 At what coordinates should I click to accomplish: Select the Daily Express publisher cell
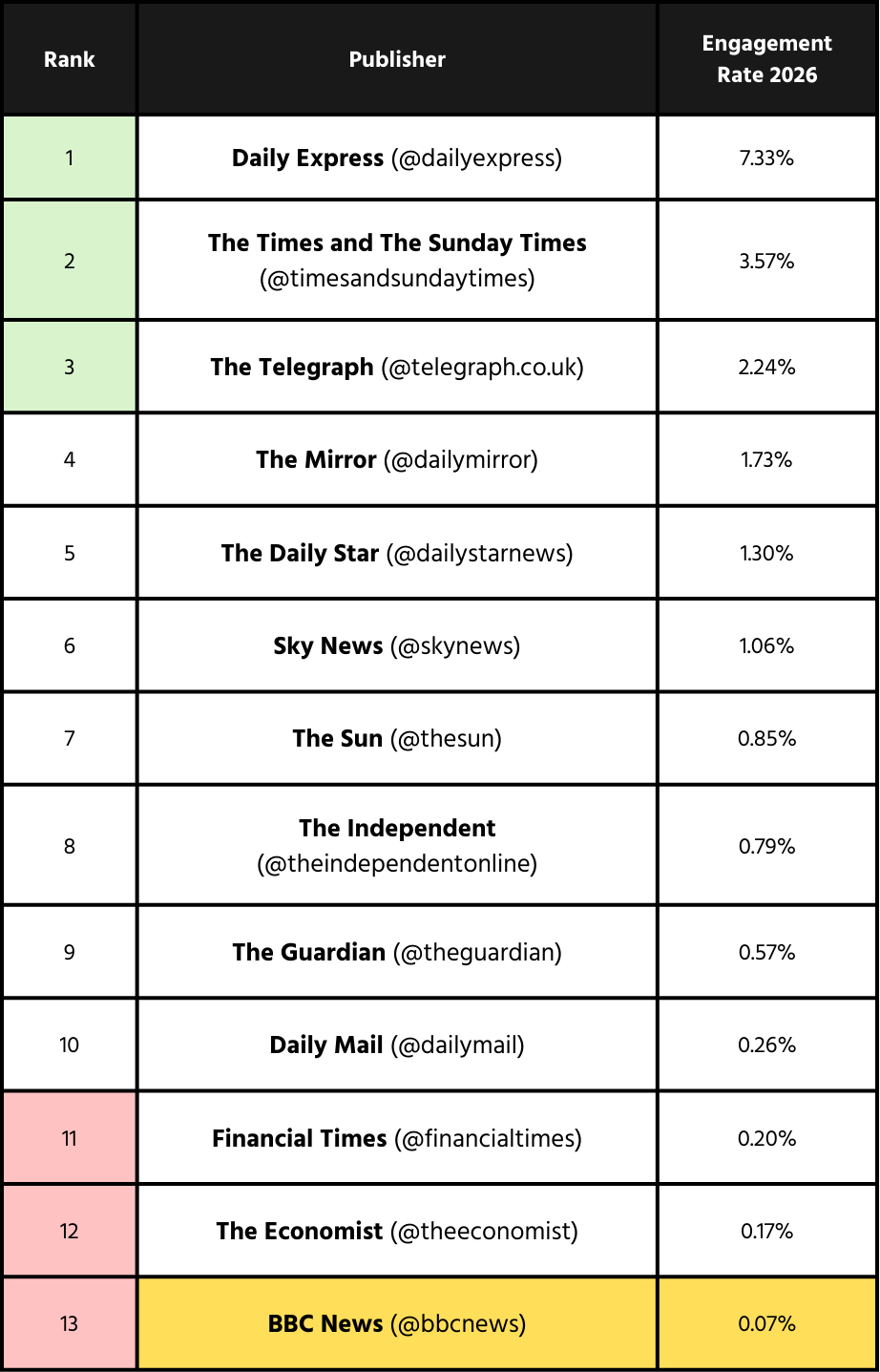(x=397, y=158)
